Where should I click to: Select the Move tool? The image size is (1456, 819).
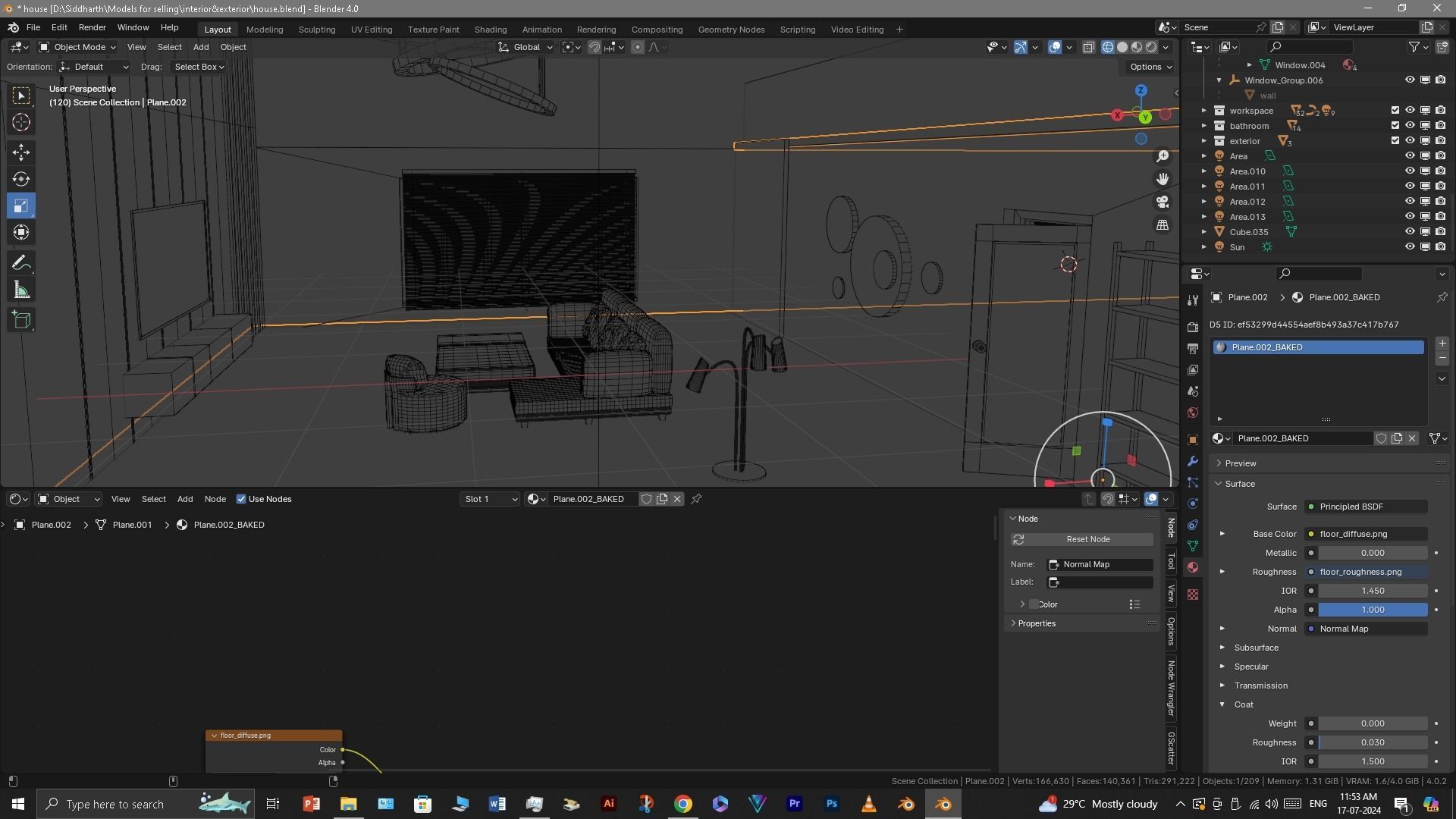tap(21, 152)
